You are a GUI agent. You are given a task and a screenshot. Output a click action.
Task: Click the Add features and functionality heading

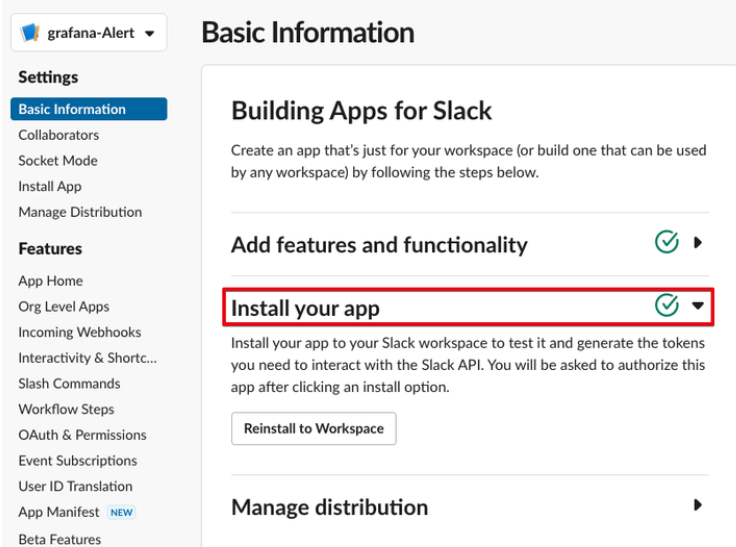tap(379, 245)
